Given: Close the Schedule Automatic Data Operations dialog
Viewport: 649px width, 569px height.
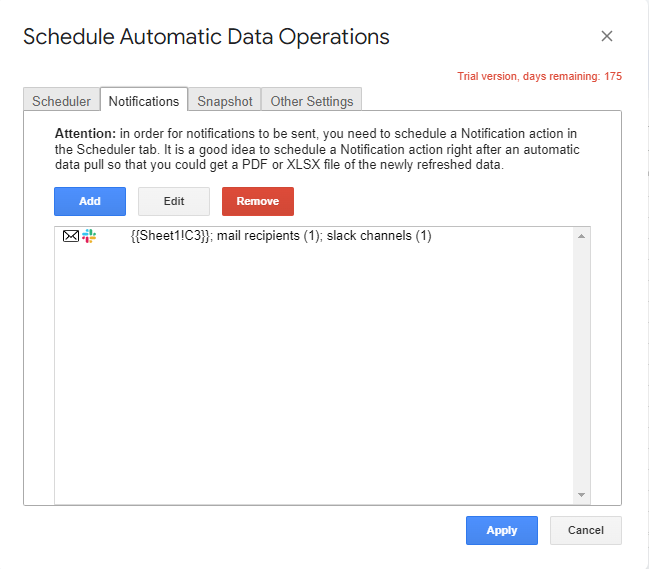Looking at the screenshot, I should [x=606, y=36].
